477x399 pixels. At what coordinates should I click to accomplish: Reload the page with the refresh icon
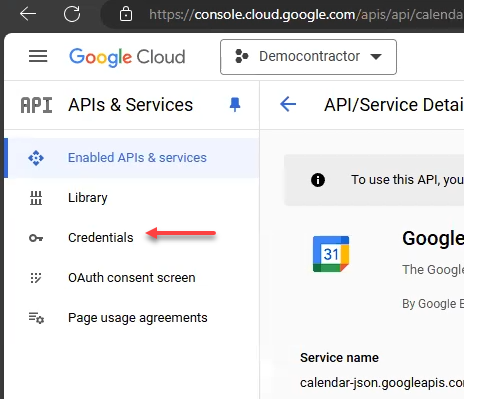click(x=72, y=14)
